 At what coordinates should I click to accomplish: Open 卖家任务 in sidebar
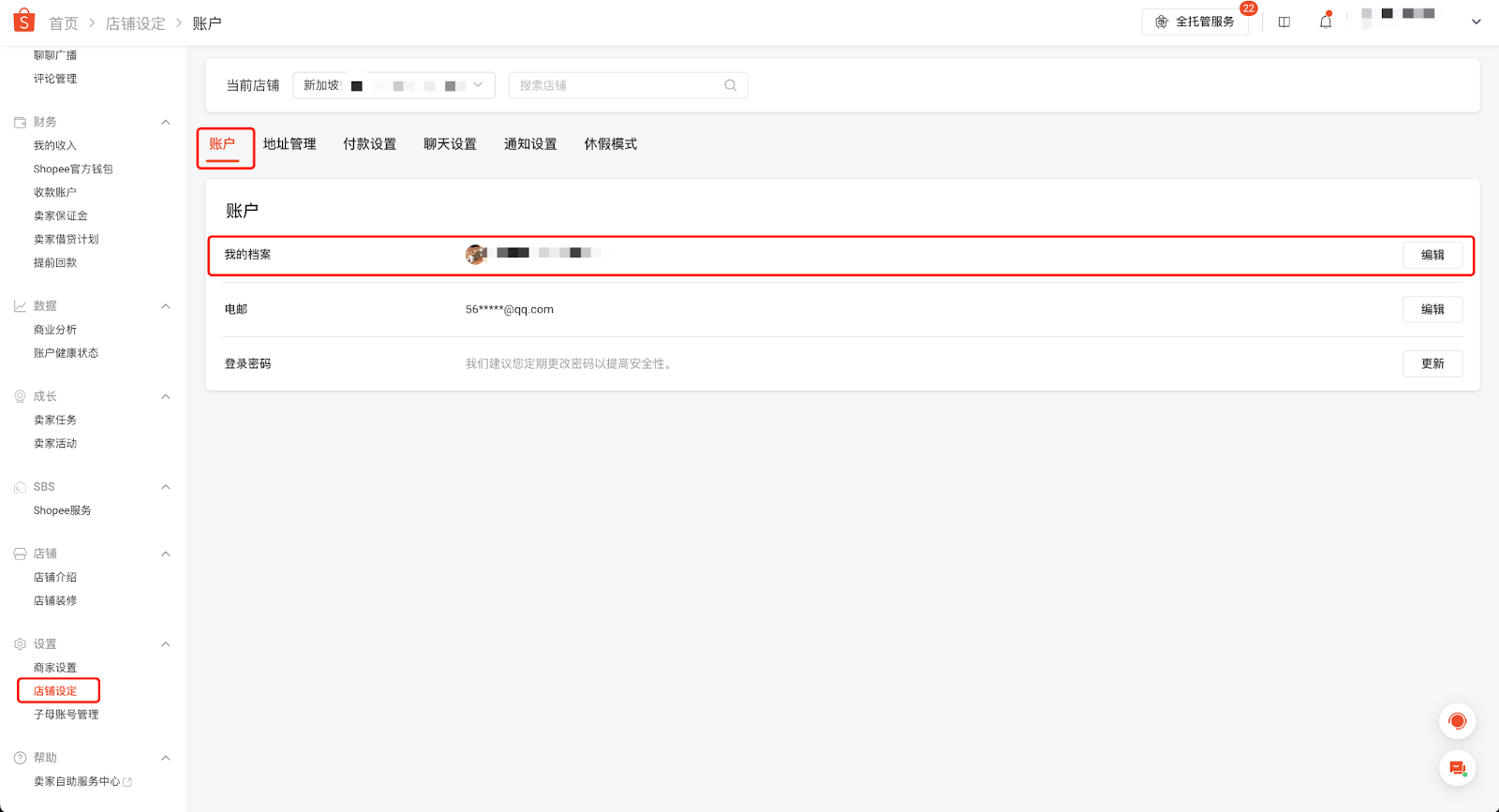coord(55,421)
